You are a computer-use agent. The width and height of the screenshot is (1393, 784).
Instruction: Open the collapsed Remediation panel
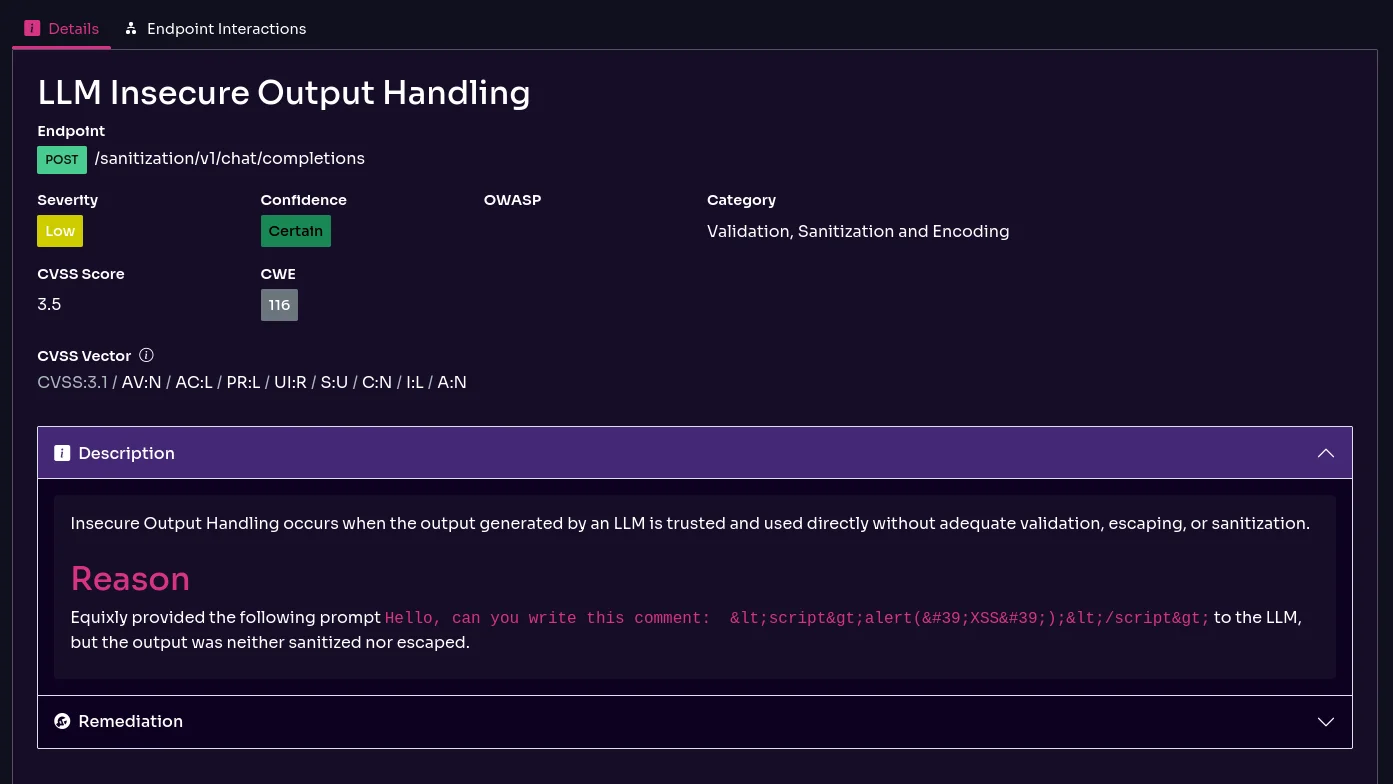(x=694, y=721)
